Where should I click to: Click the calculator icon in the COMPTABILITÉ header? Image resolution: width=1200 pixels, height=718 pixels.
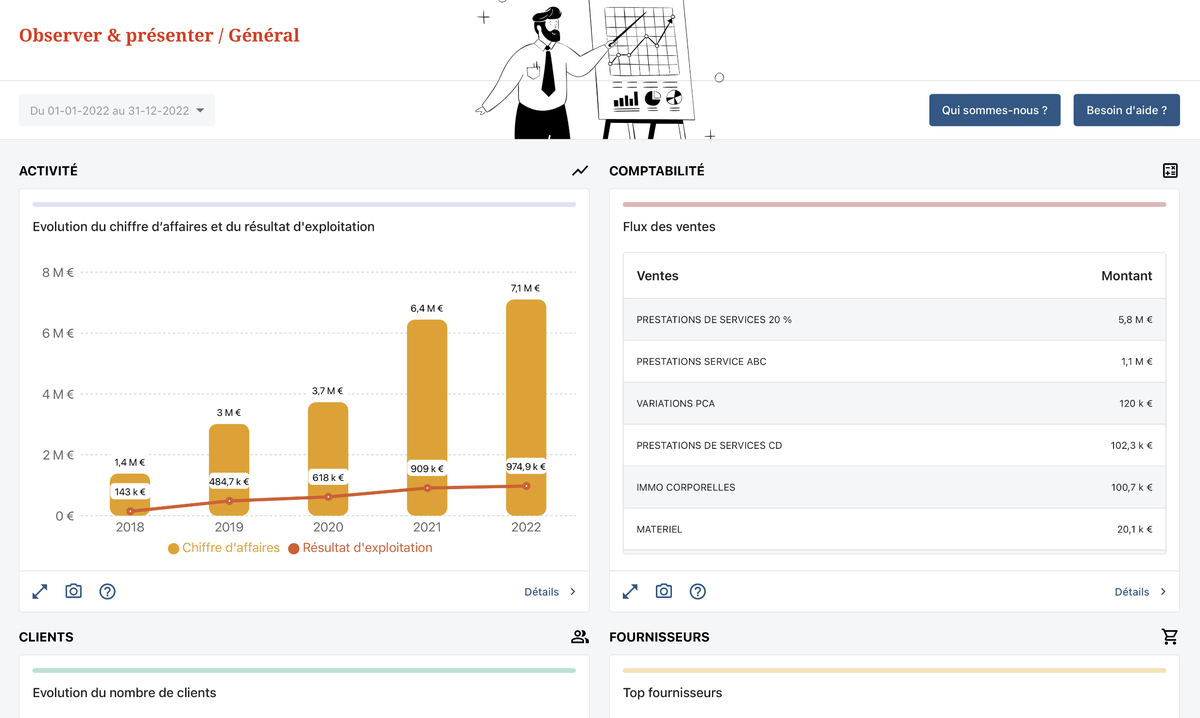point(1170,170)
